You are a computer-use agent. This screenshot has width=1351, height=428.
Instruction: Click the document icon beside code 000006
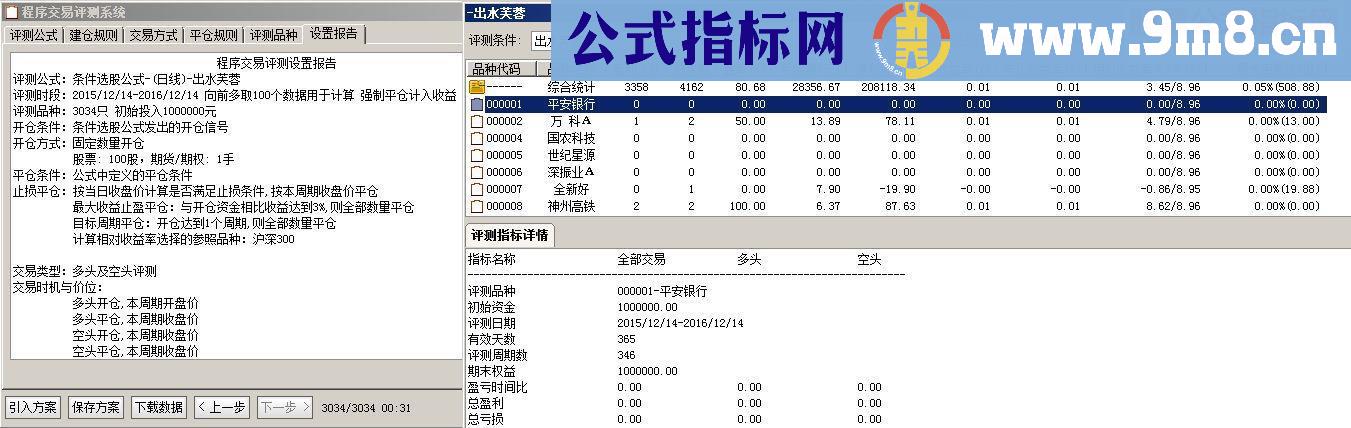click(x=476, y=172)
